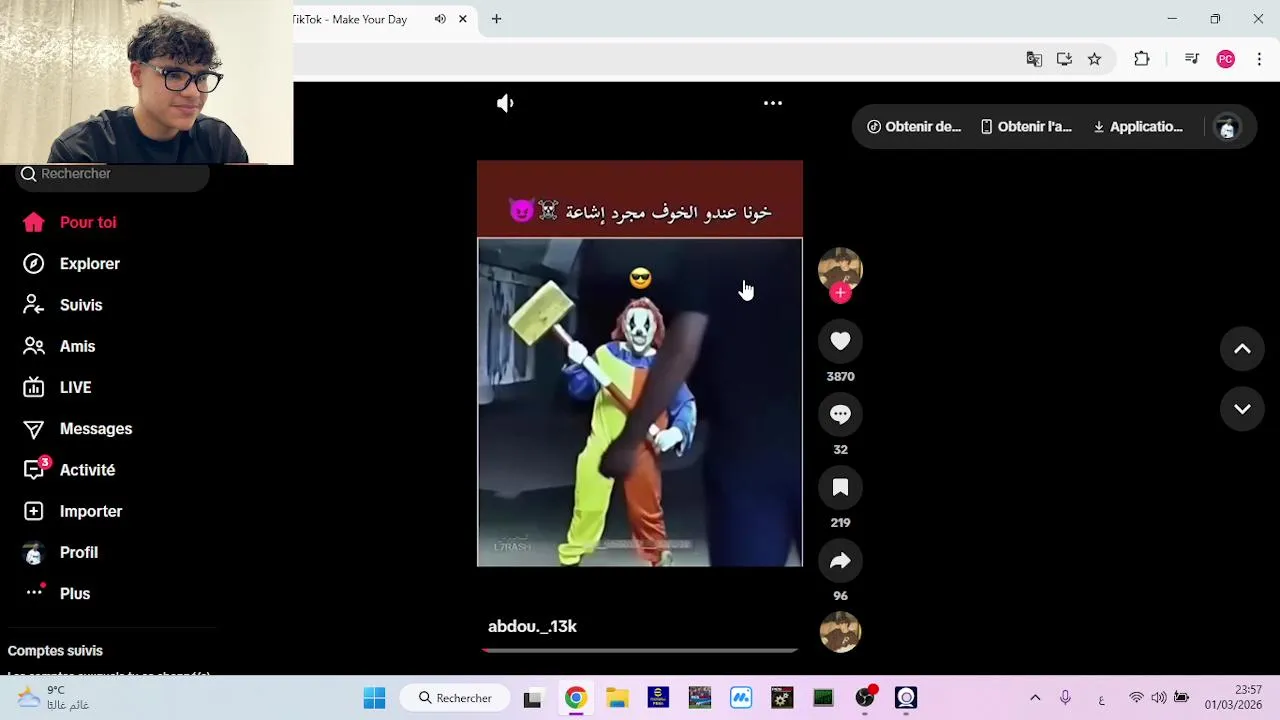Screen dimensions: 1280x720
Task: Open the Amis friends page
Action: [x=59, y=346]
